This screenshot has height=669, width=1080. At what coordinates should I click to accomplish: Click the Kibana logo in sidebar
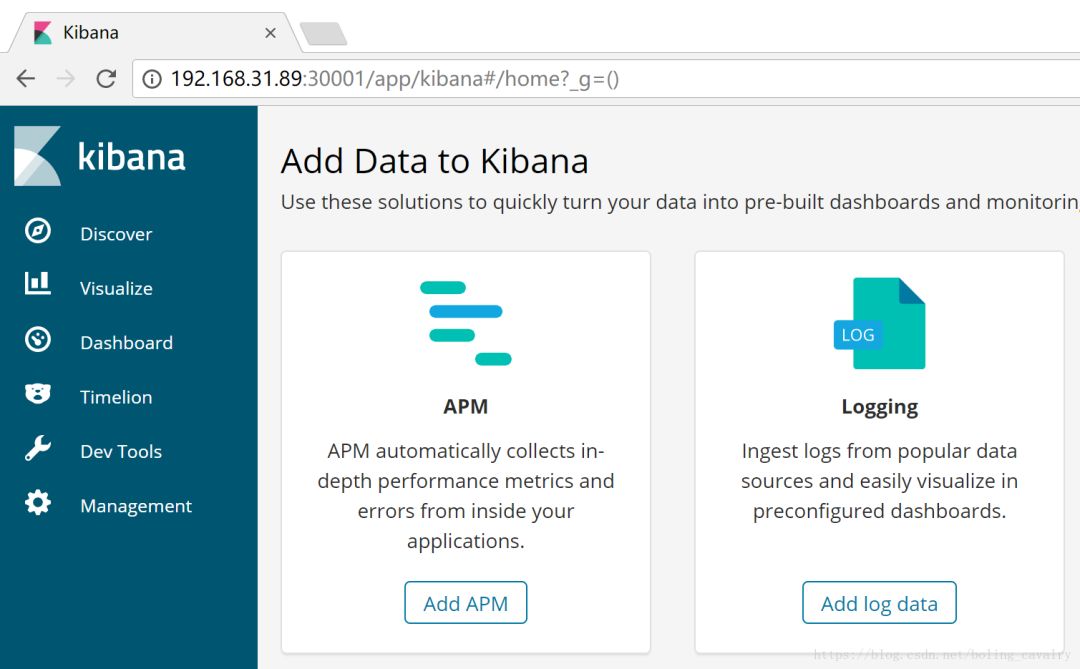pos(100,157)
